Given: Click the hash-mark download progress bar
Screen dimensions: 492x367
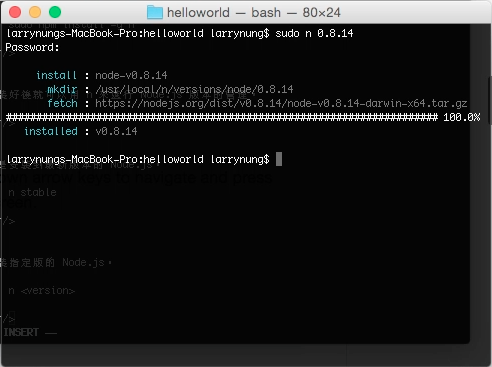Looking at the screenshot, I should pos(222,117).
